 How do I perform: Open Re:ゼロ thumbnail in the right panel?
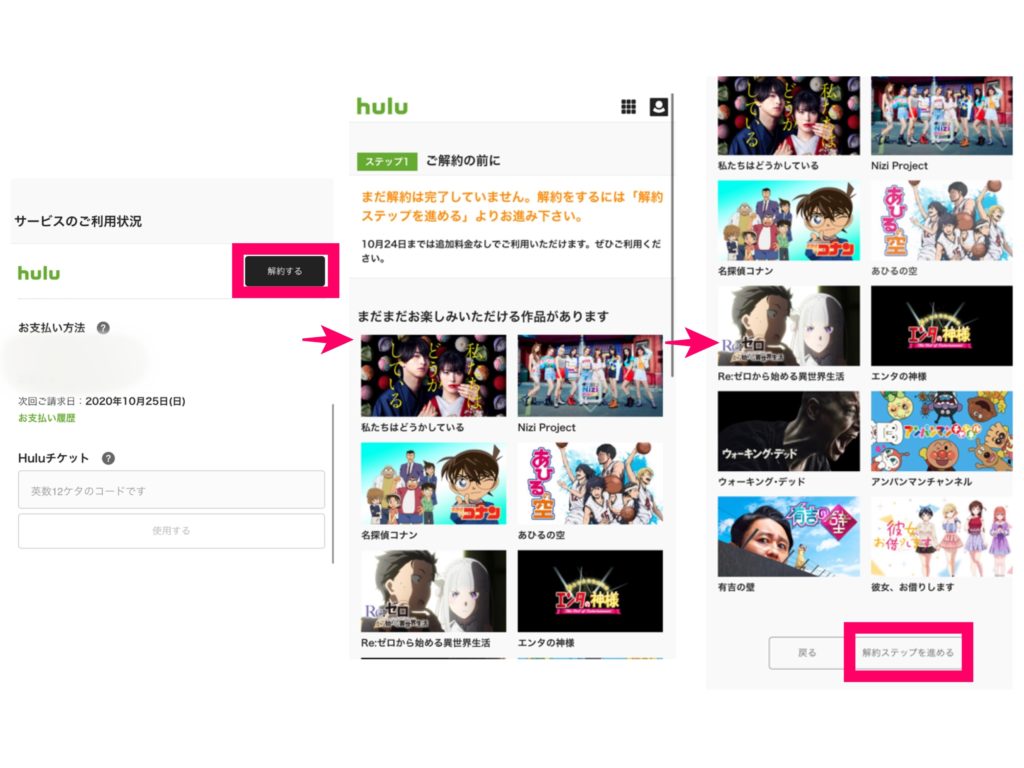[789, 326]
